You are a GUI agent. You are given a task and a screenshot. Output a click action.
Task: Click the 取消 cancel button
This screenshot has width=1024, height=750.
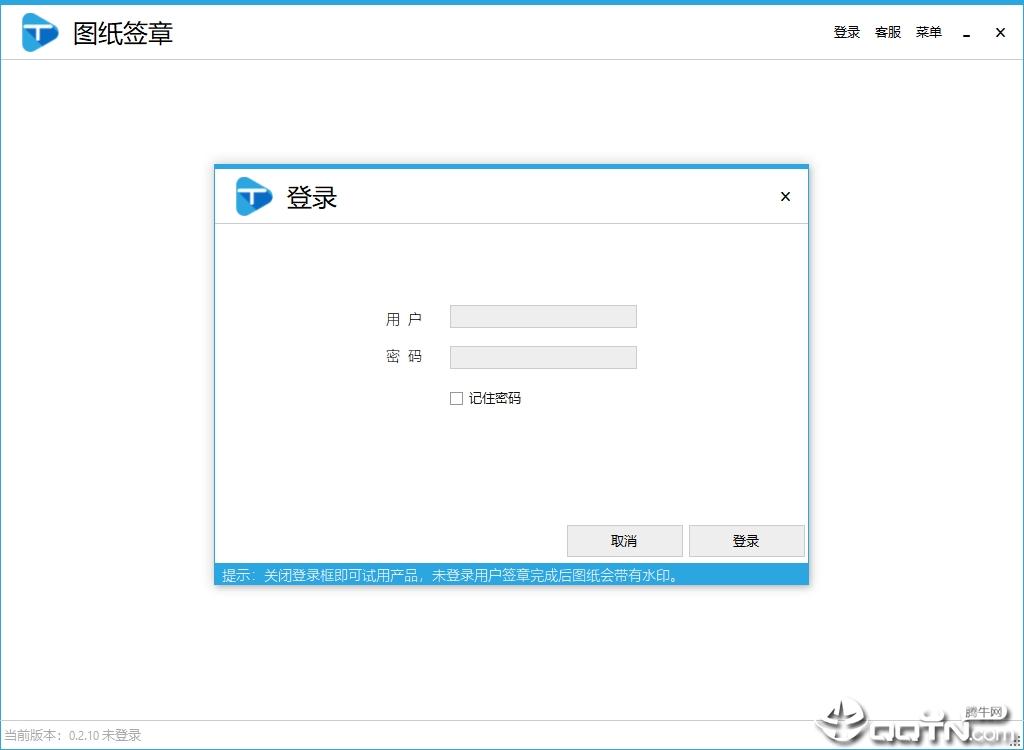click(x=624, y=540)
